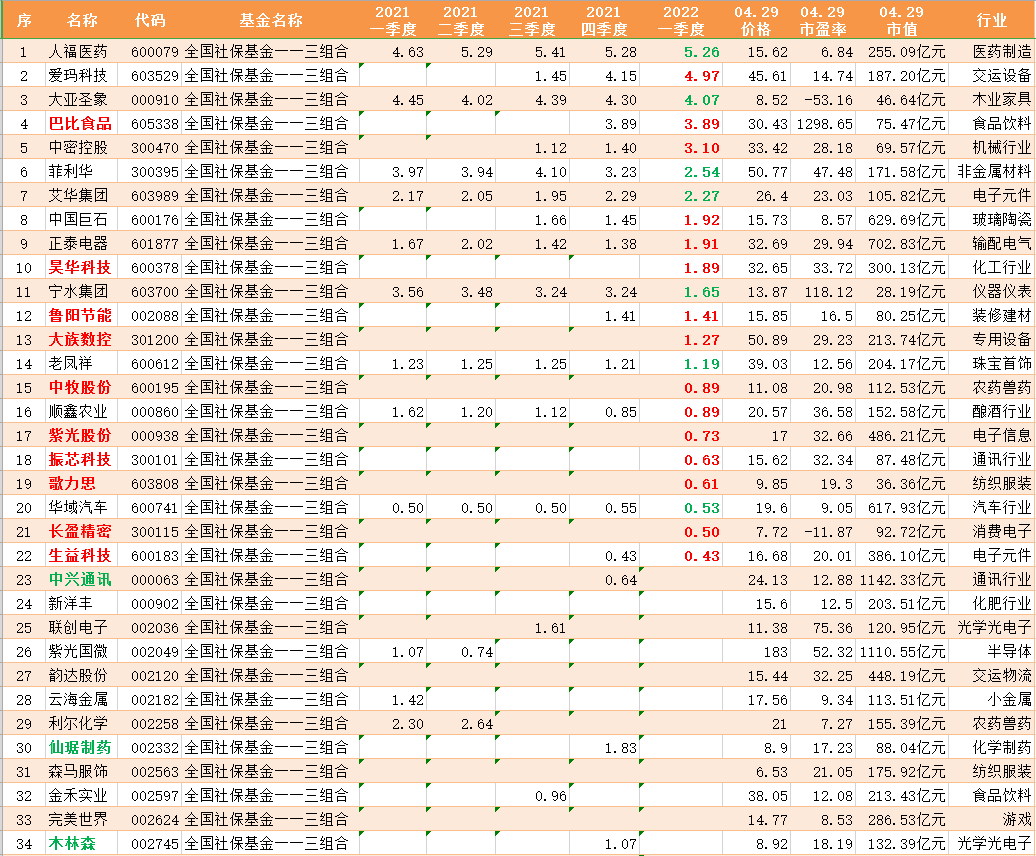Image resolution: width=1036 pixels, height=856 pixels.
Task: Click the red 巴比食品 name cell
Action: [x=80, y=124]
